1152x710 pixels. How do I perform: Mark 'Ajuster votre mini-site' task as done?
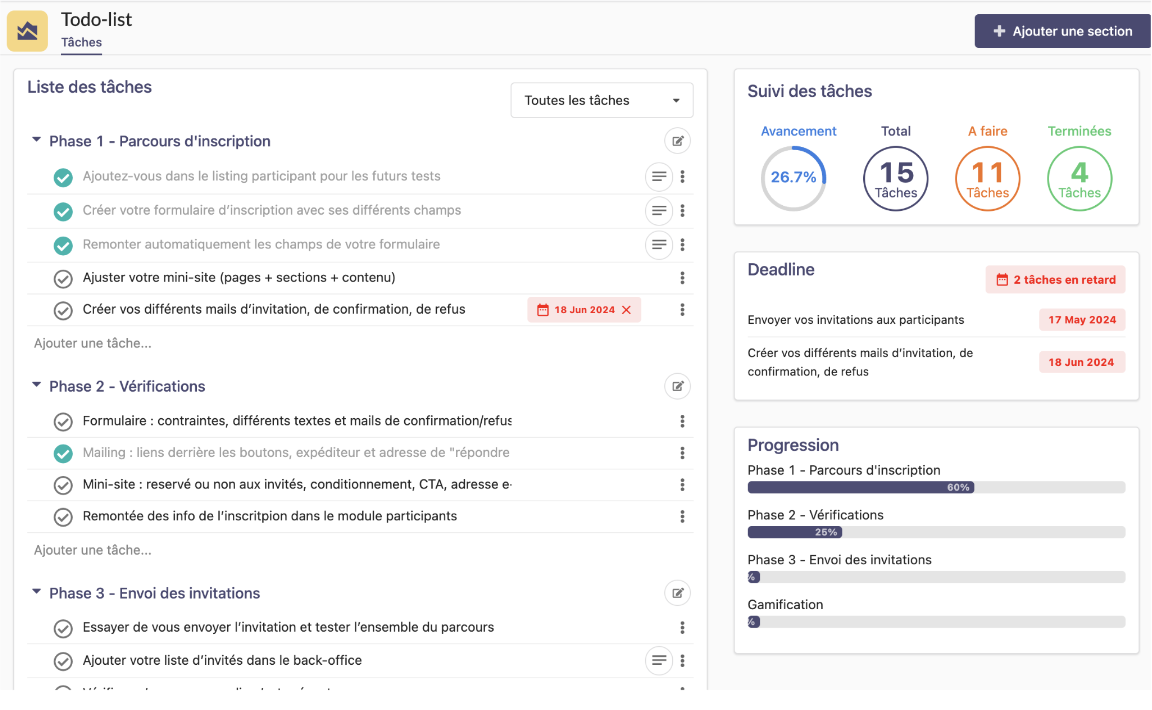tap(63, 278)
